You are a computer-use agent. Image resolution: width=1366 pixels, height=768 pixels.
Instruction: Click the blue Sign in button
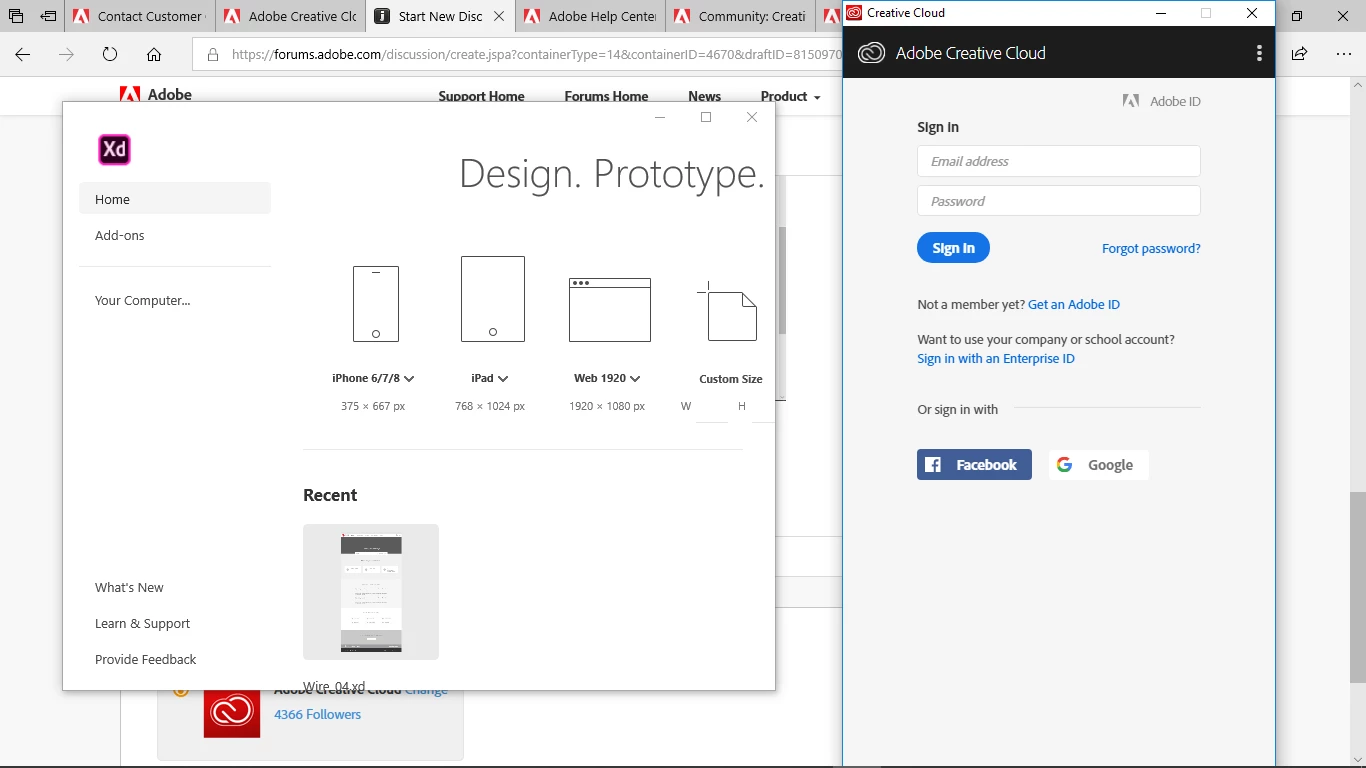953,248
